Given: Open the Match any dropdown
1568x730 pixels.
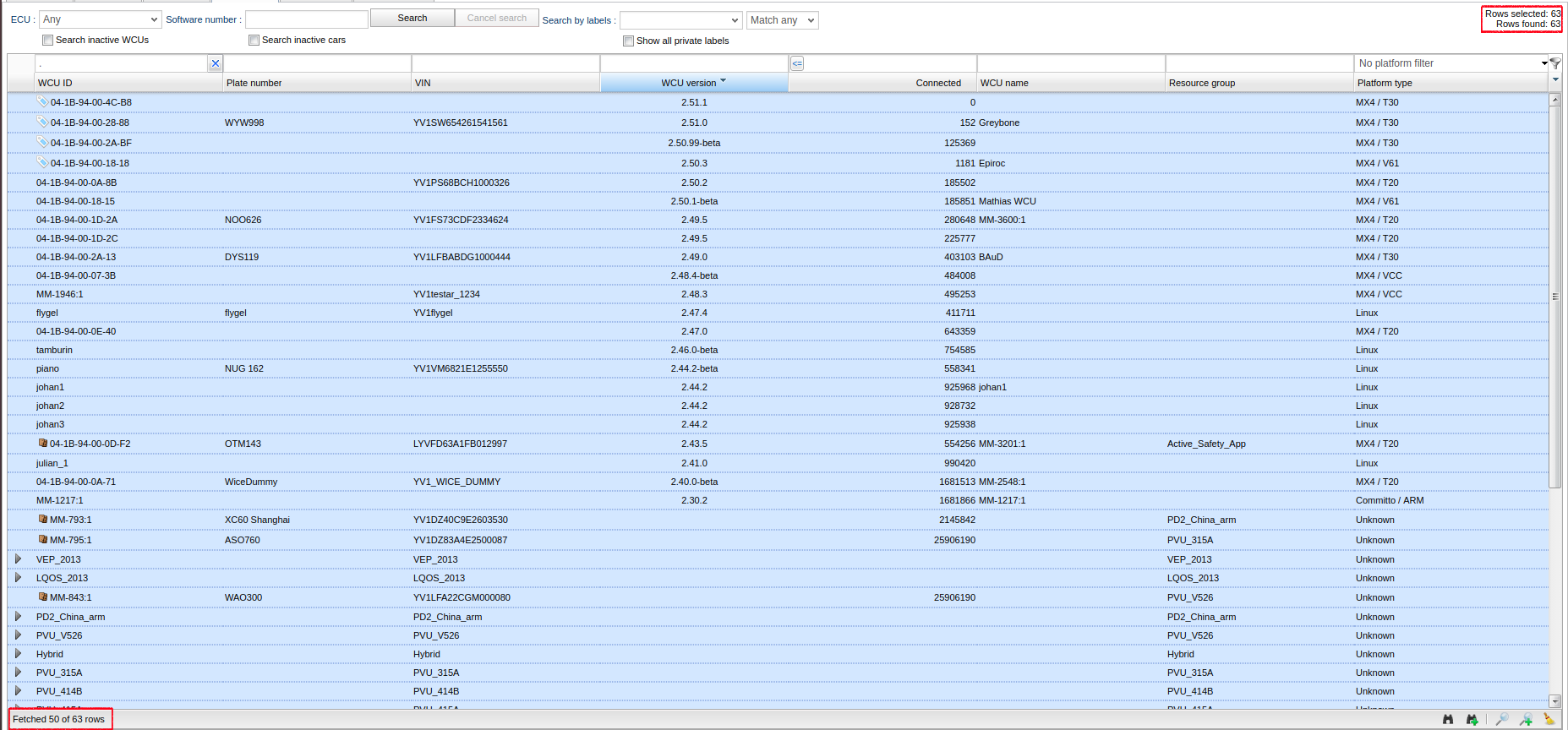Looking at the screenshot, I should point(782,20).
